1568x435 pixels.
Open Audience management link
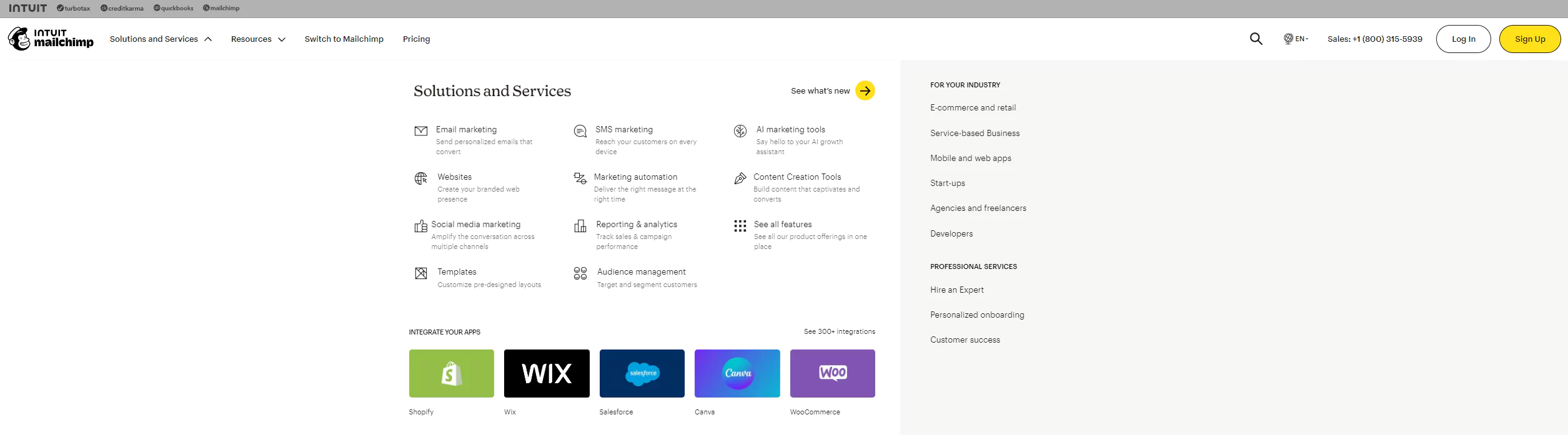click(642, 271)
